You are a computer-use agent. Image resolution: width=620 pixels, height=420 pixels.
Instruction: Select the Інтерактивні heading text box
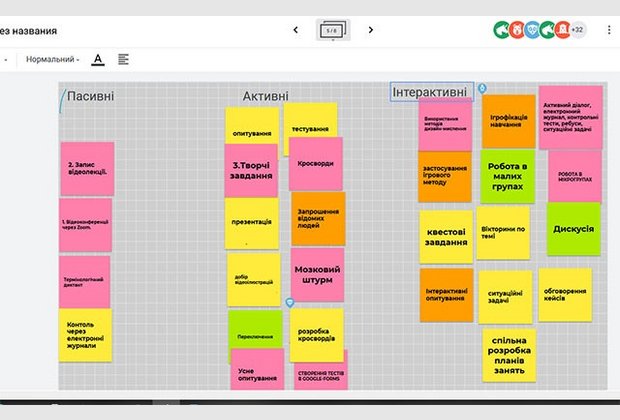coord(432,92)
